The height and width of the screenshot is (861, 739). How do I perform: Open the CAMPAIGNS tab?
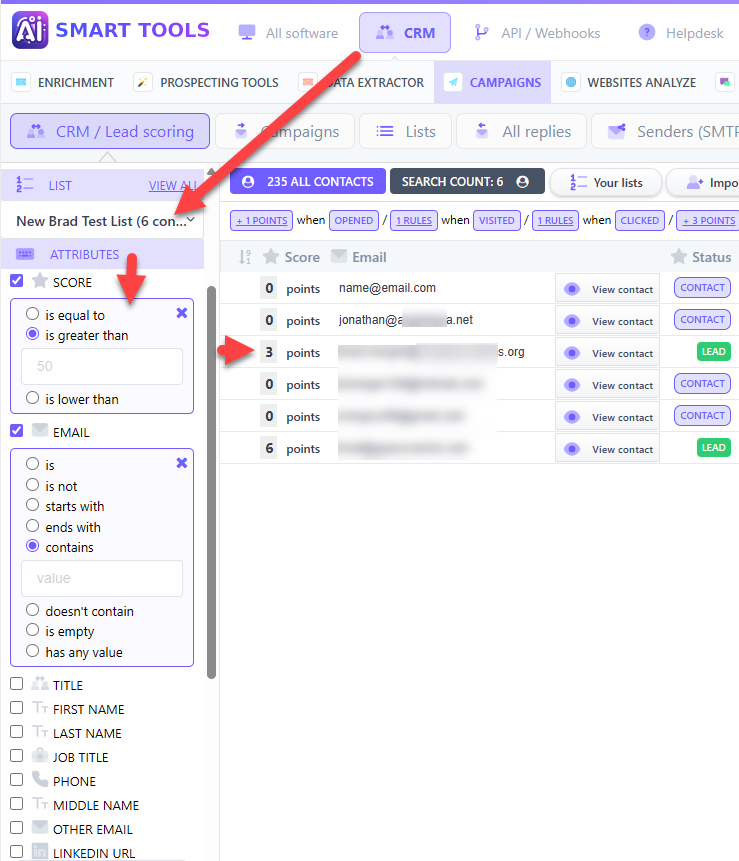492,82
